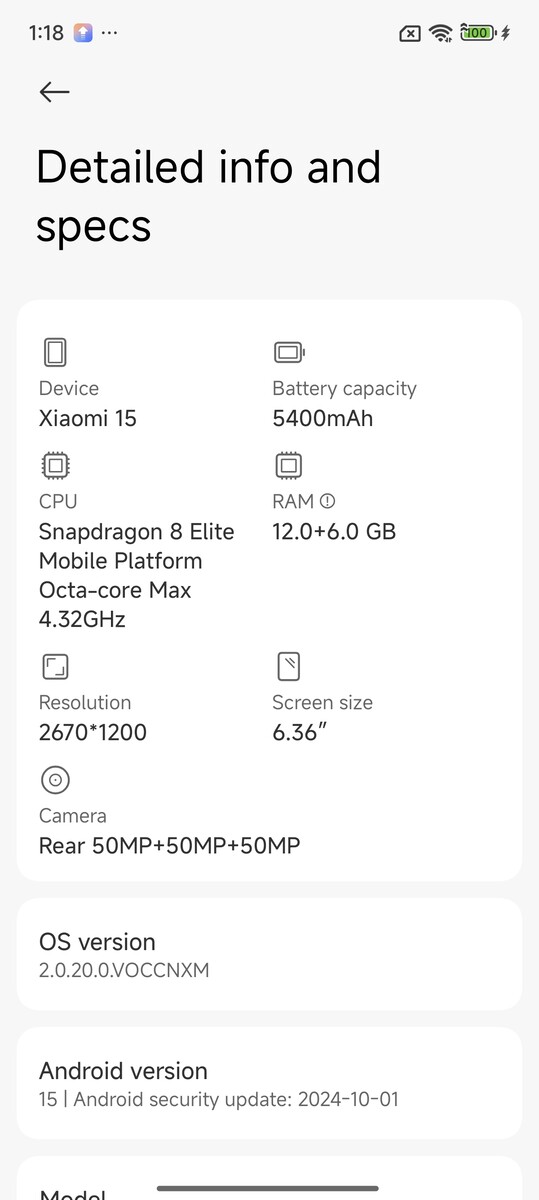Viewport: 539px width, 1200px height.
Task: Tap the Camera lens icon
Action: coord(55,780)
